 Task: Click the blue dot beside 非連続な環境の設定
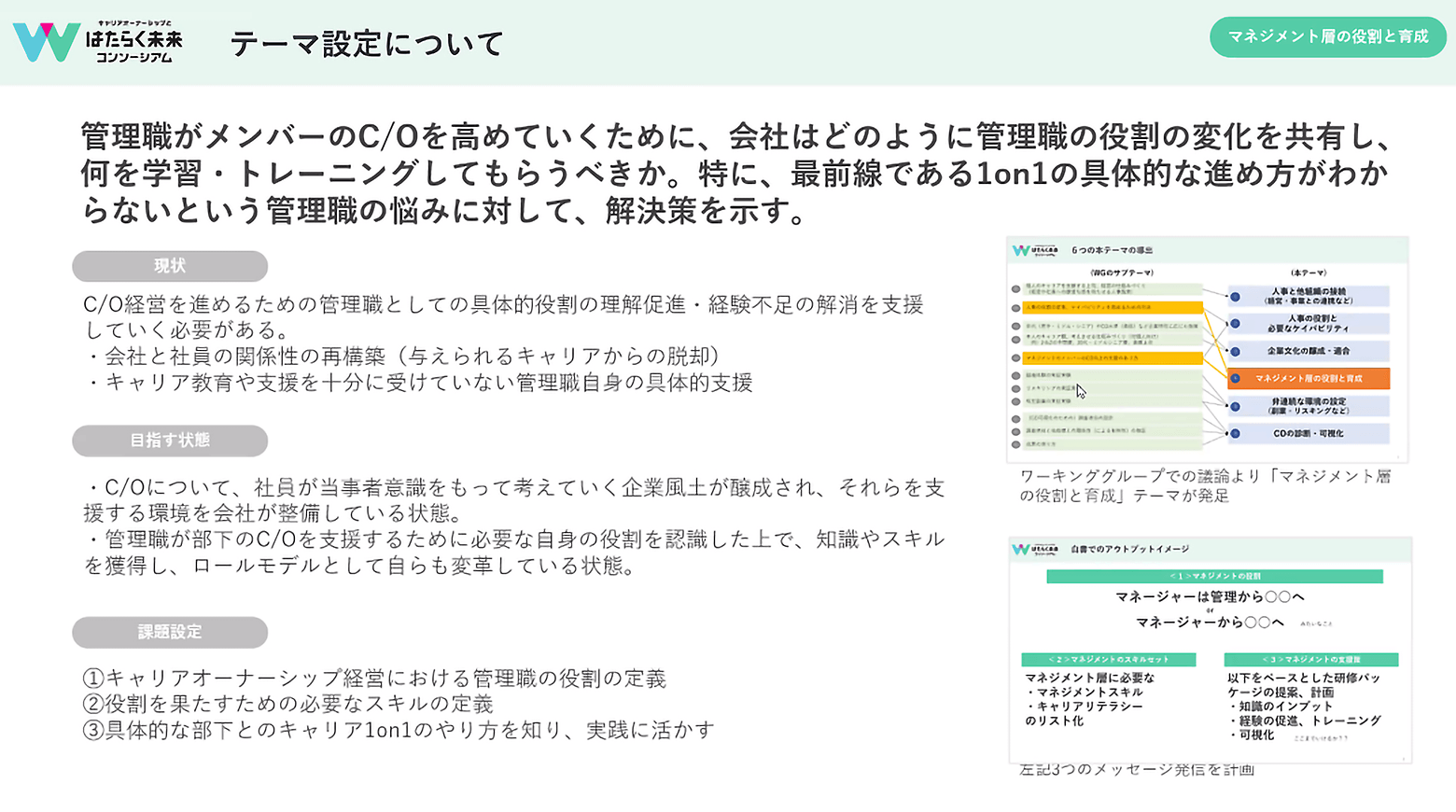pos(1235,406)
